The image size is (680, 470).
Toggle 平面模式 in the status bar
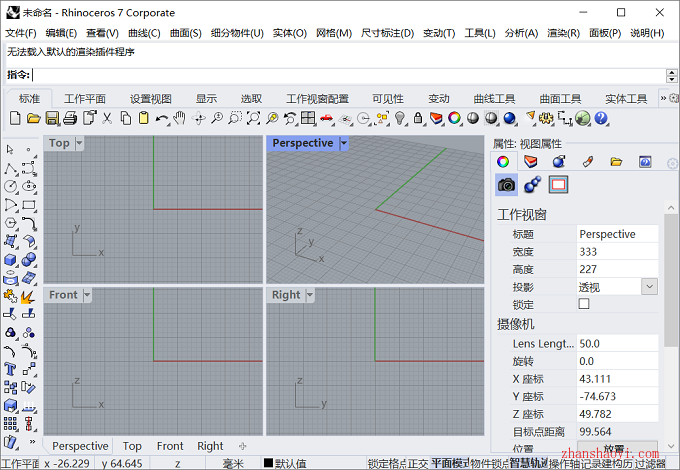(x=450, y=463)
